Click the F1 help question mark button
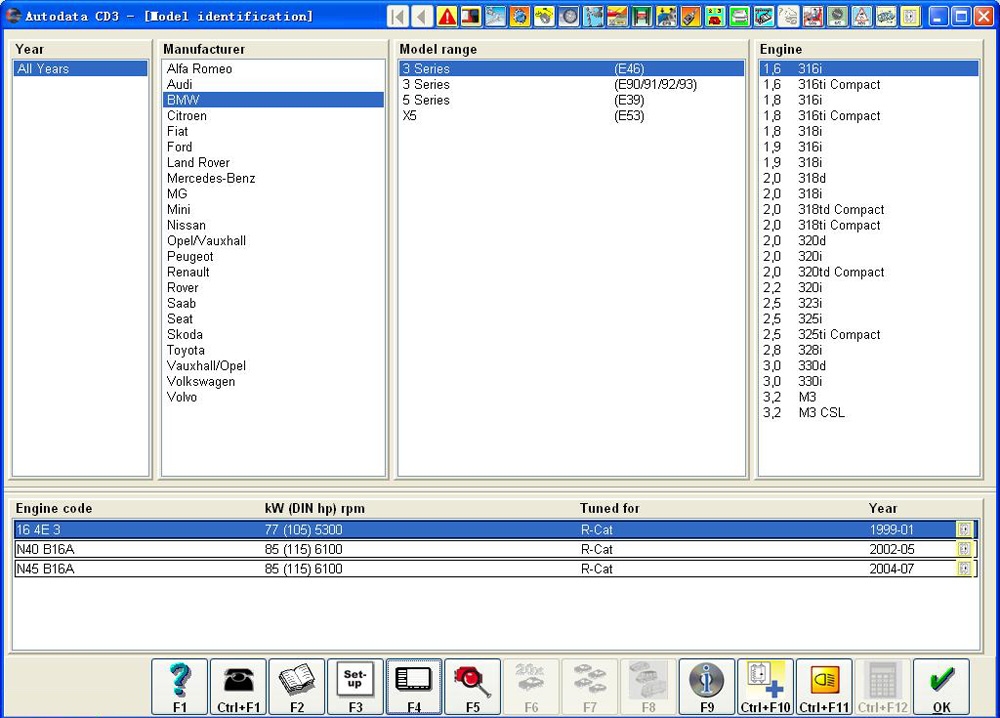This screenshot has width=1000, height=718. 180,687
